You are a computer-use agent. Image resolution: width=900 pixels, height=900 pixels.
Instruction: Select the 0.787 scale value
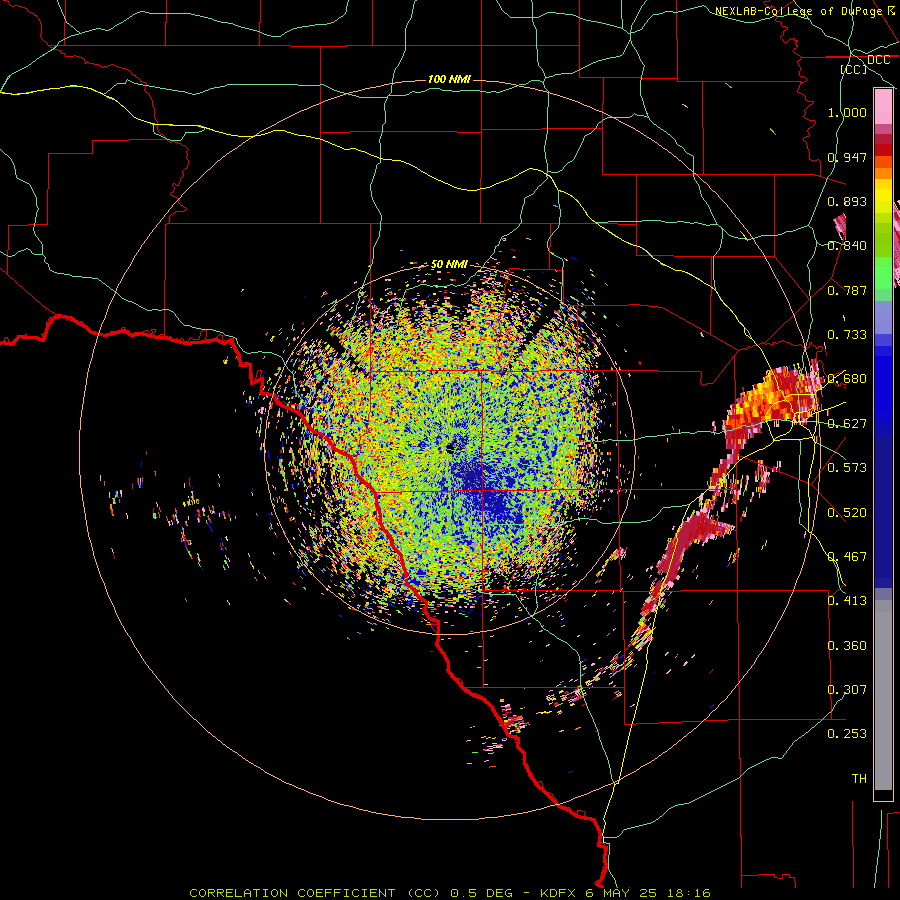(847, 290)
